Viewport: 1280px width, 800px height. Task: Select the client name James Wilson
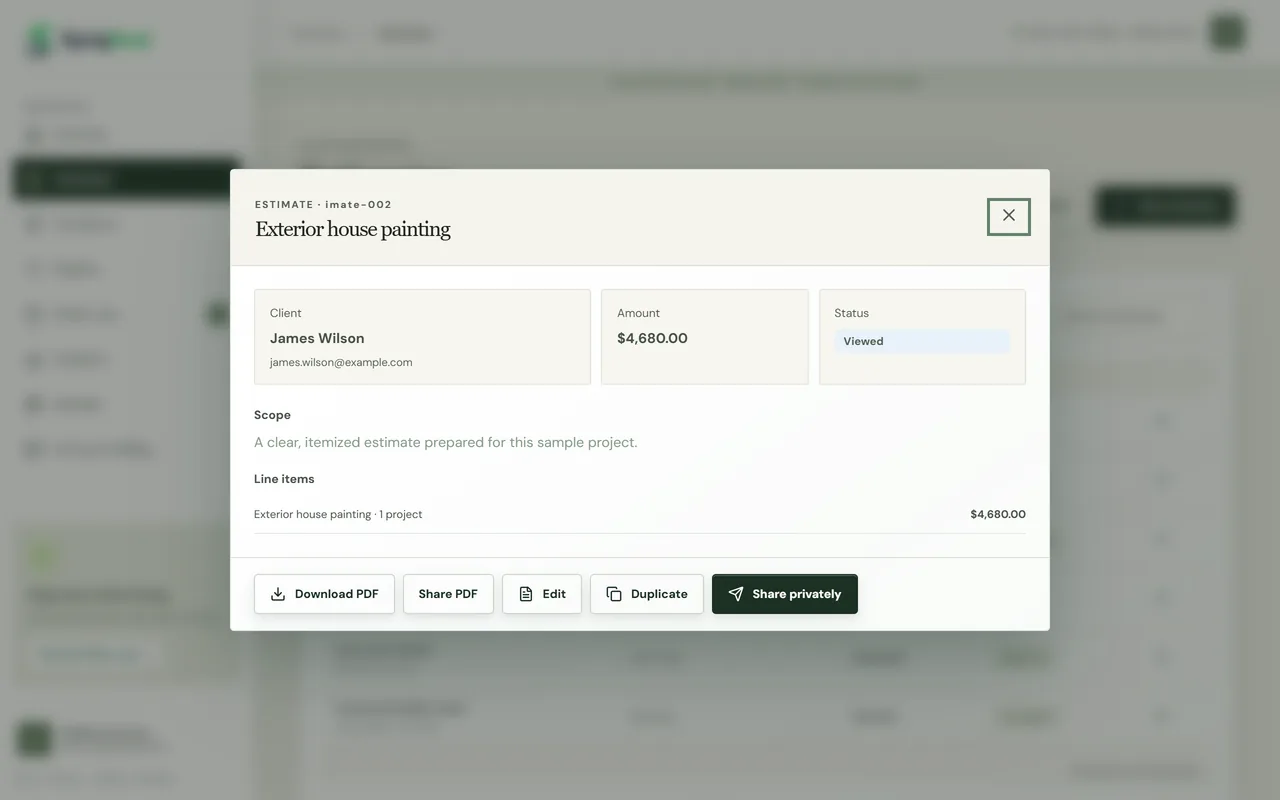click(x=317, y=338)
